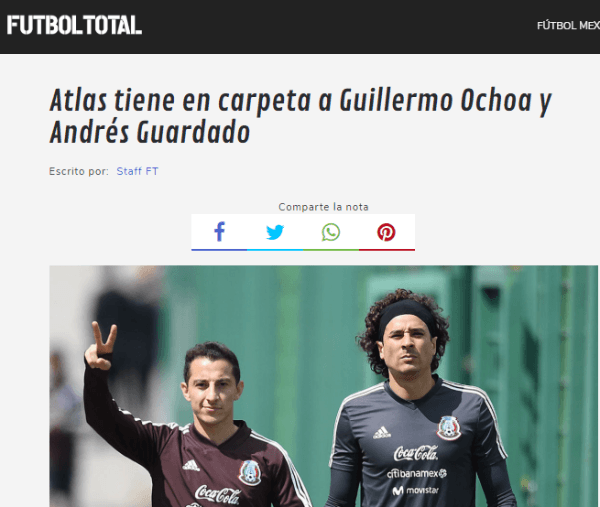Click the Mexico crest on maroon jersey
The height and width of the screenshot is (507, 600).
point(250,473)
